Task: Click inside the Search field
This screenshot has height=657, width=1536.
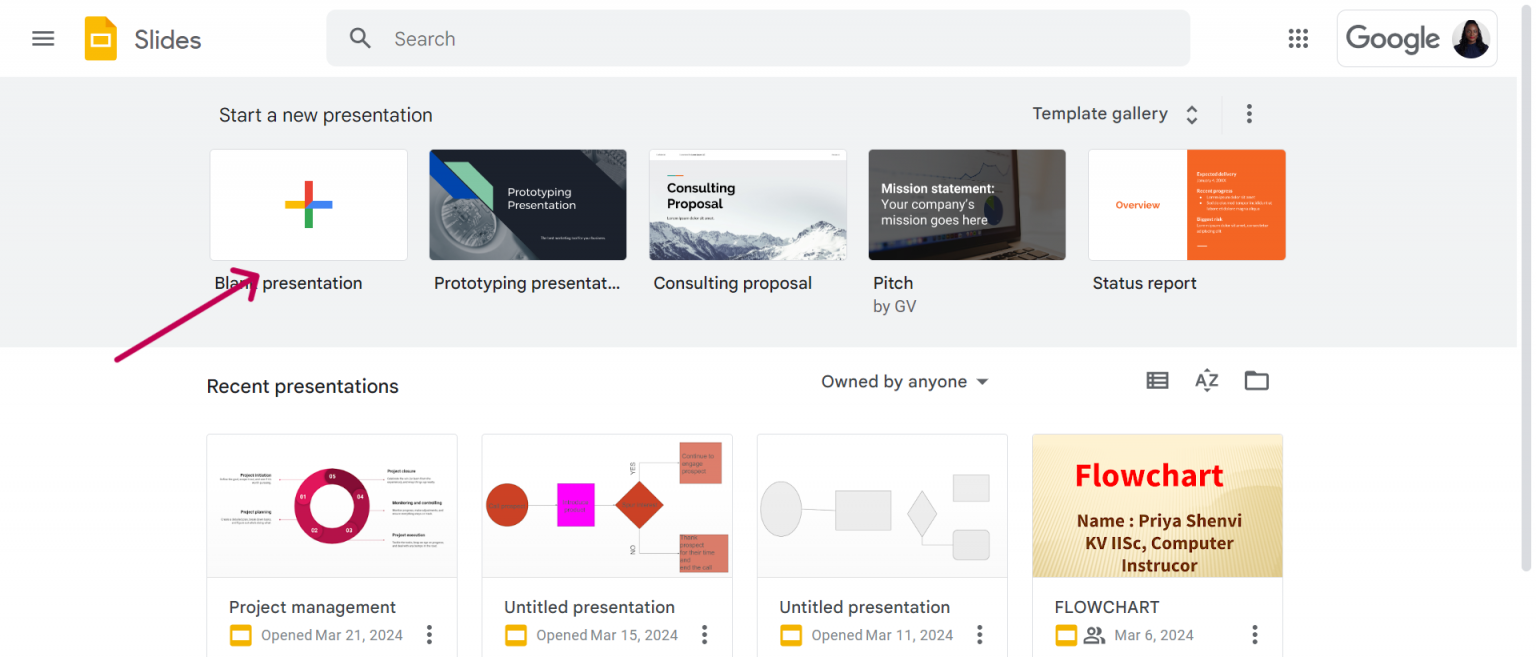Action: pos(600,38)
